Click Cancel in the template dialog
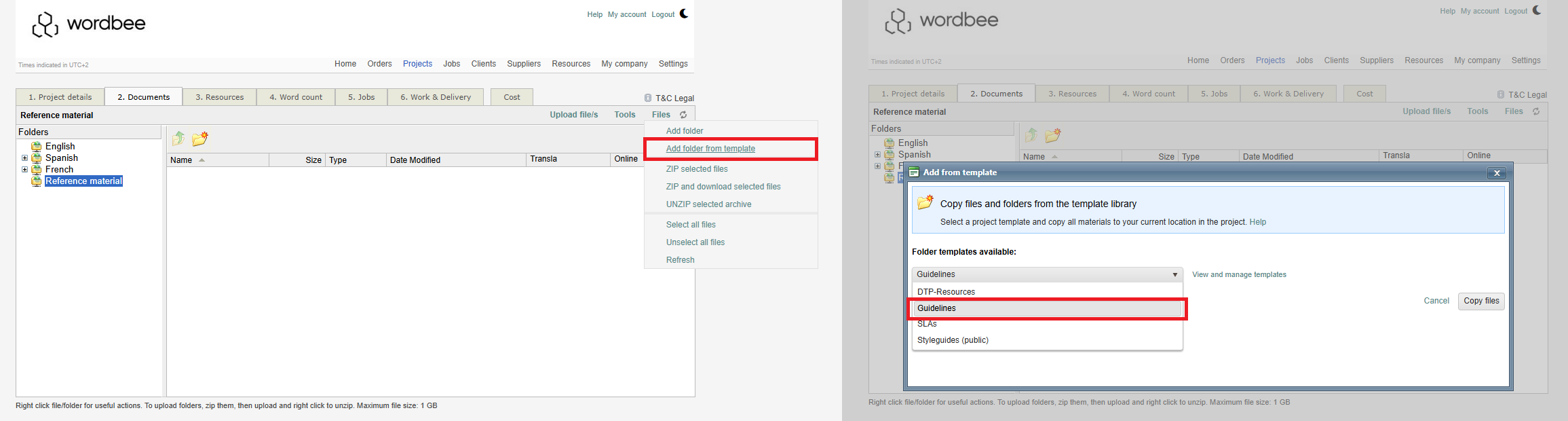Image resolution: width=1568 pixels, height=421 pixels. pyautogui.click(x=1436, y=301)
